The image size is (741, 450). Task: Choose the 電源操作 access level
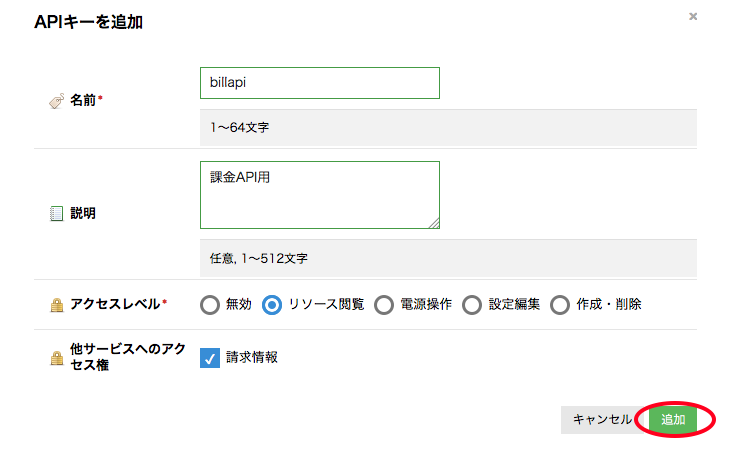click(383, 305)
